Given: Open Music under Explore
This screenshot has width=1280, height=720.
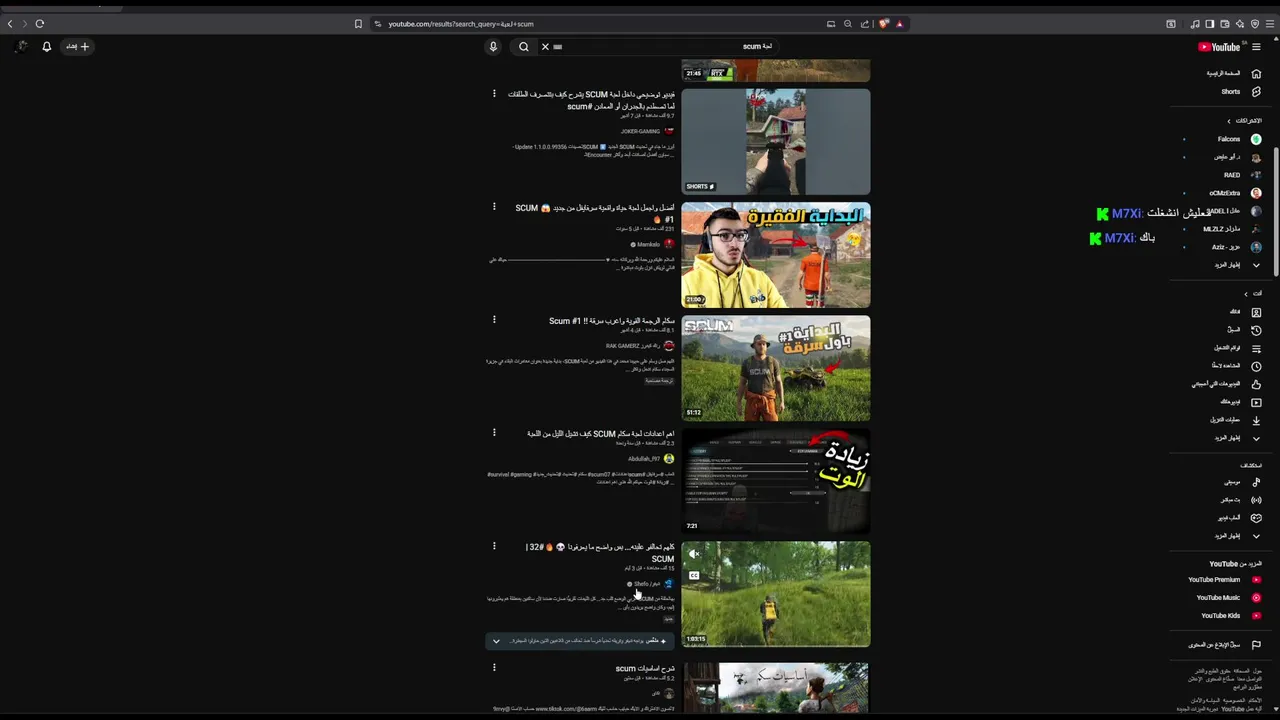Looking at the screenshot, I should pos(1241,482).
